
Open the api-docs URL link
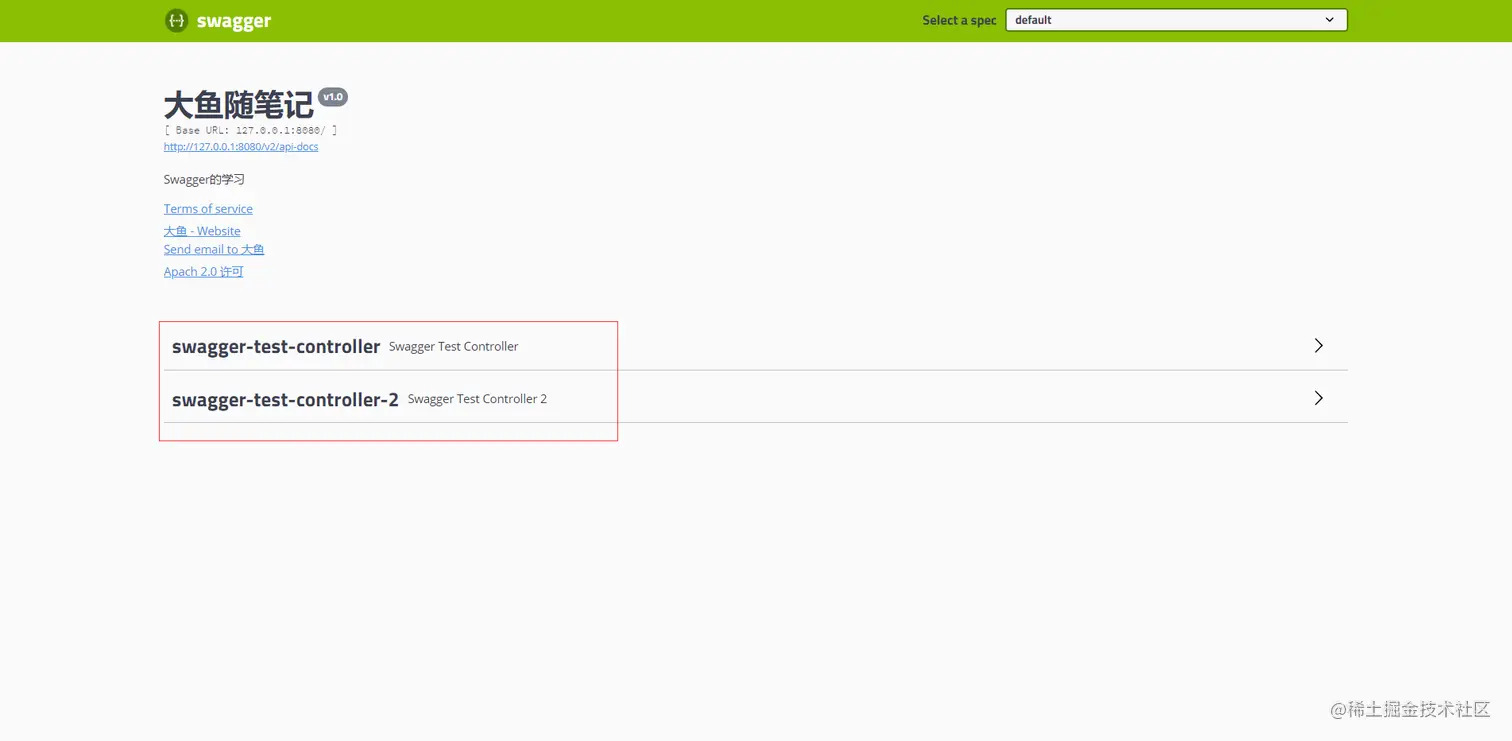[x=241, y=147]
